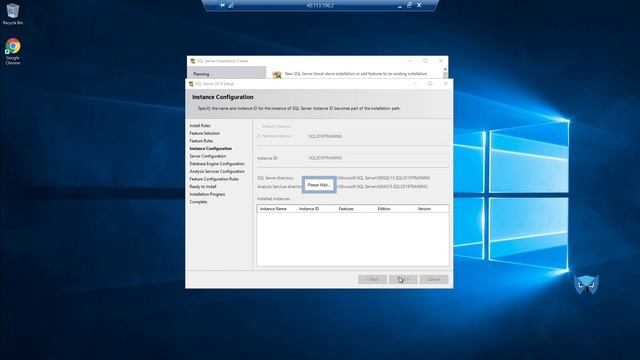Restore down the remote desktop session
The image size is (640, 360).
(409, 5)
